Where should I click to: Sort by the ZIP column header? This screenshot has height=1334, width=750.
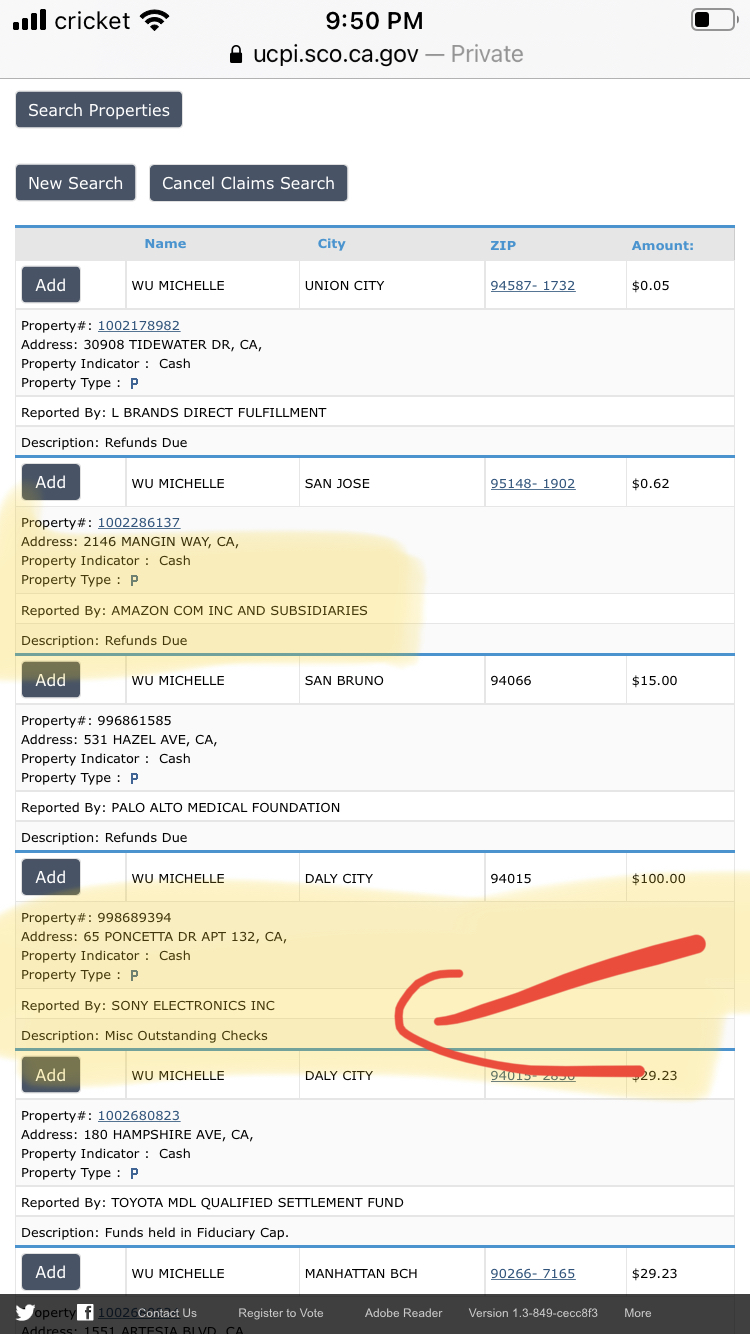coord(503,245)
